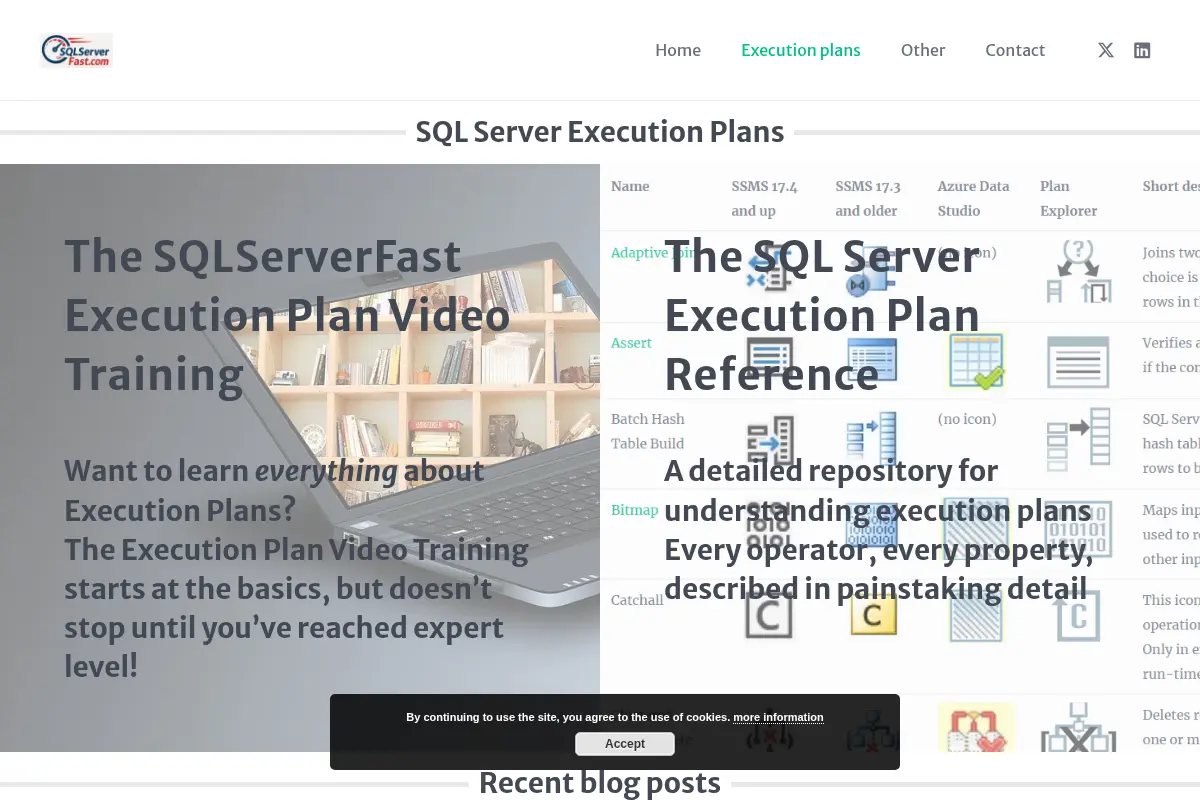Open the Contact page
The width and height of the screenshot is (1200, 800).
[x=1015, y=50]
